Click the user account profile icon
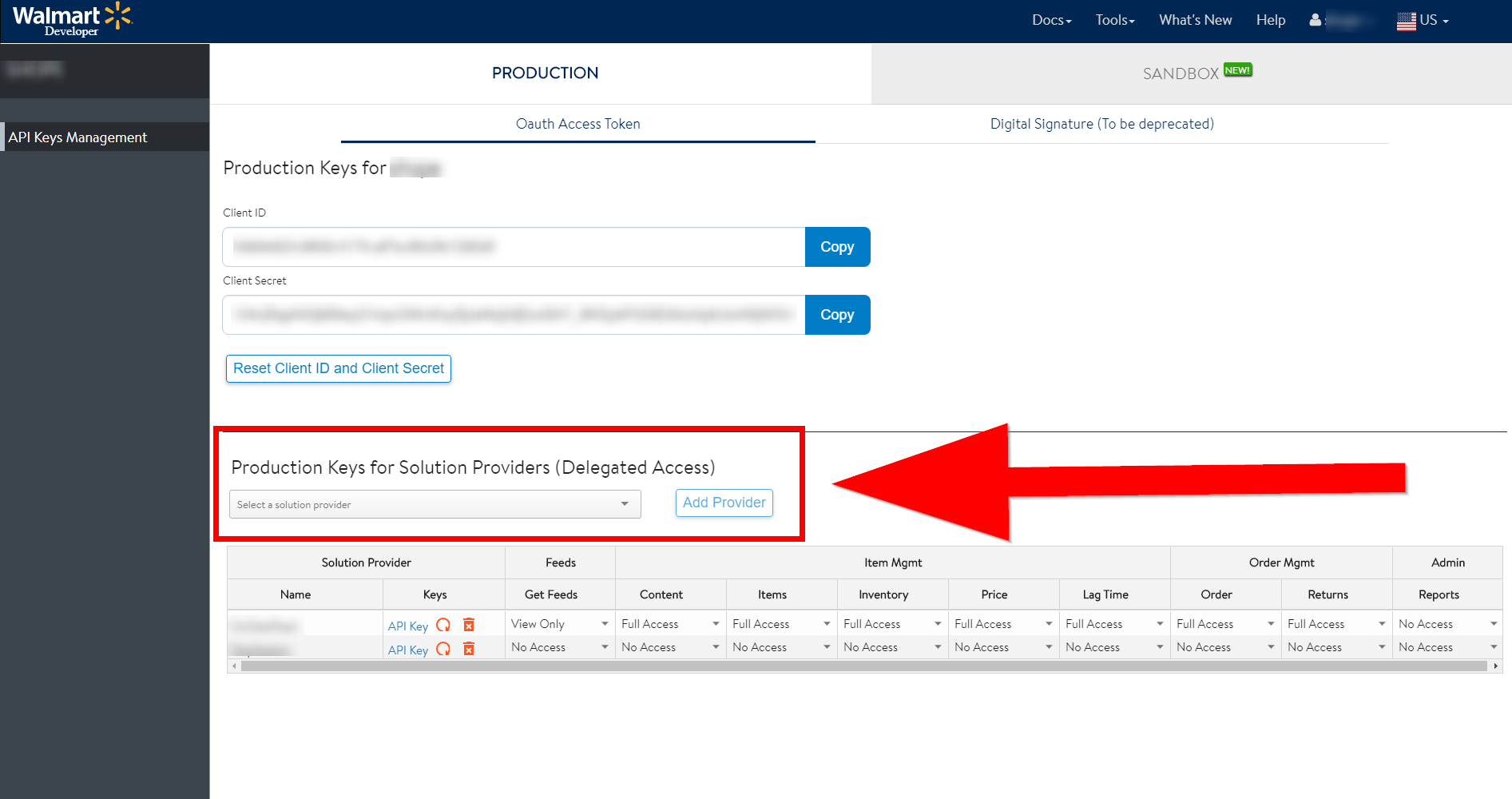Screen dimensions: 1512x799 [x=1315, y=20]
